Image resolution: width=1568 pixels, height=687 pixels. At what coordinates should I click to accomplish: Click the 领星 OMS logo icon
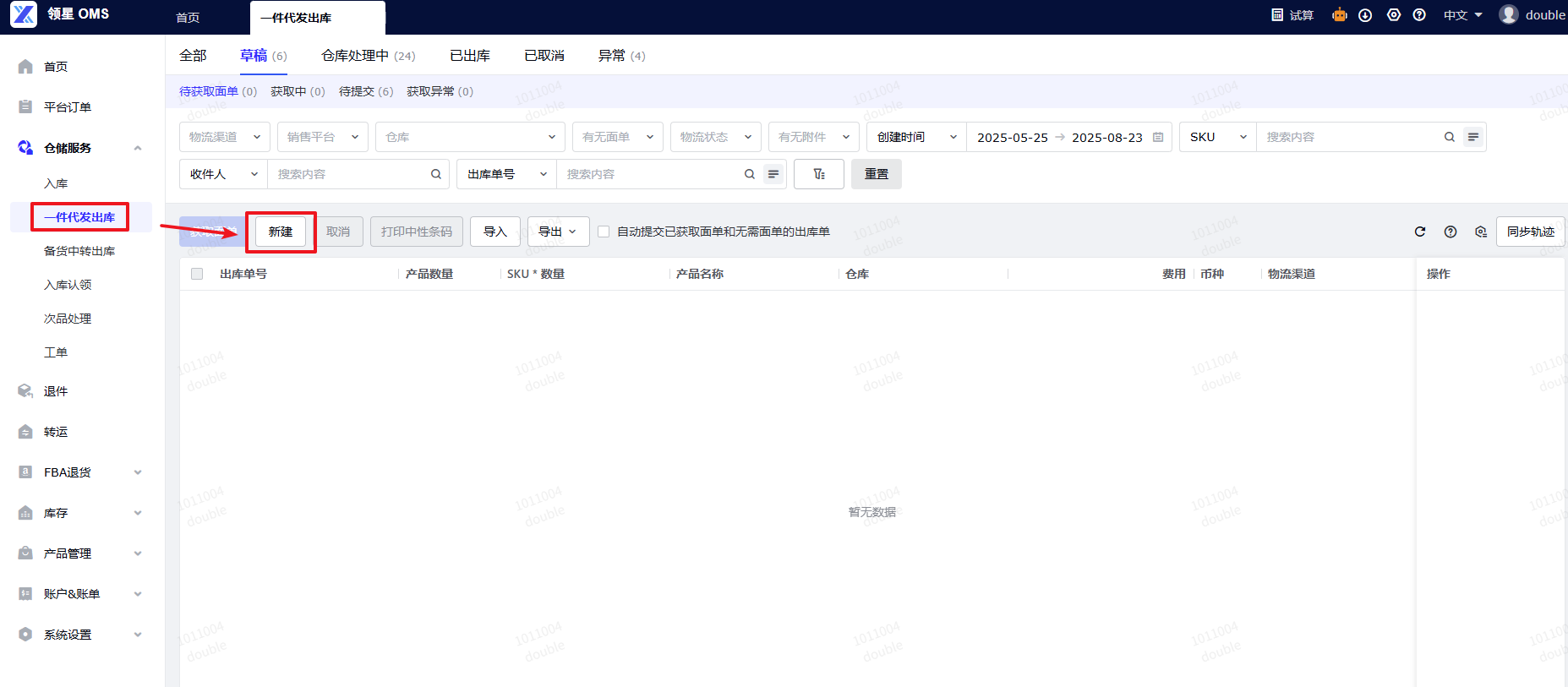click(24, 14)
